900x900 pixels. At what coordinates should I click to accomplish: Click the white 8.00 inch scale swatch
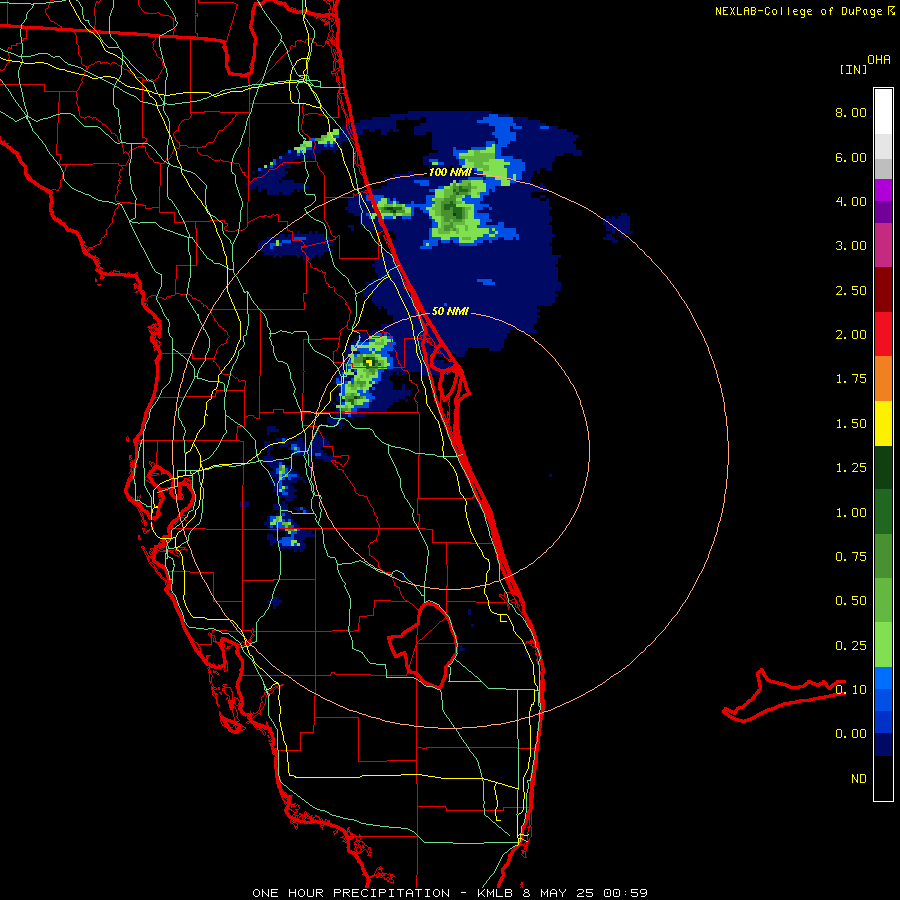point(883,112)
